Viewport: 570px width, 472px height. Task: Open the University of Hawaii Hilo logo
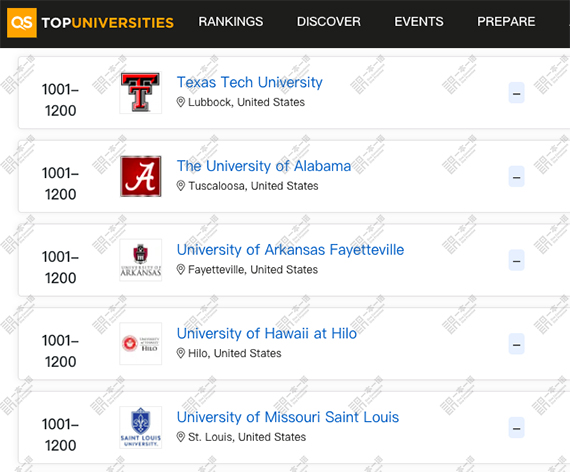pyautogui.click(x=141, y=344)
